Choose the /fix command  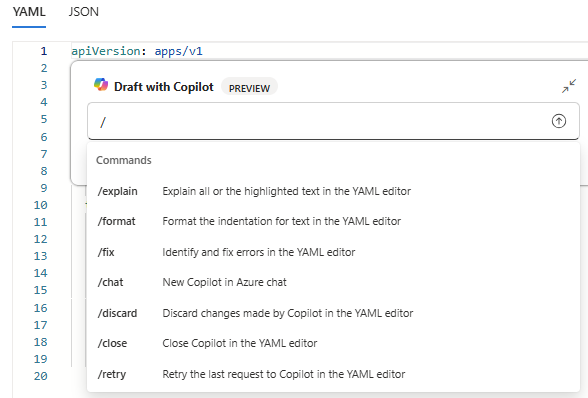click(333, 252)
